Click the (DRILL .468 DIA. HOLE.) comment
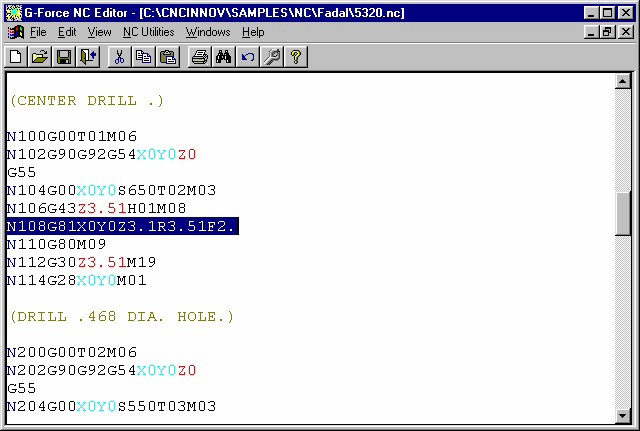The width and height of the screenshot is (640, 431). coord(122,316)
